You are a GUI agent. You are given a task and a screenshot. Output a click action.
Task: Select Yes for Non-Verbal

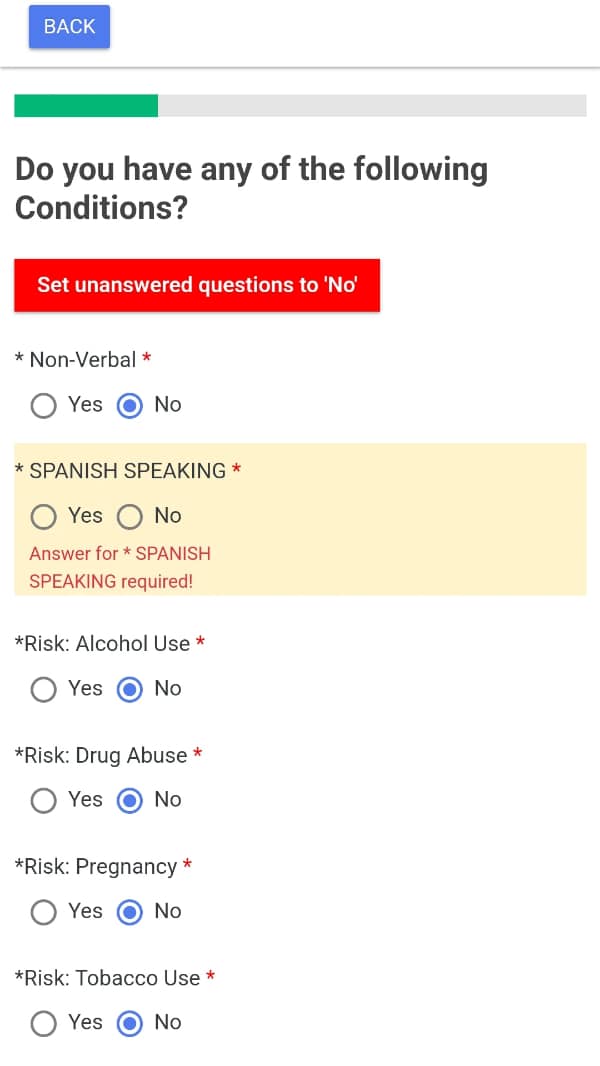43,405
